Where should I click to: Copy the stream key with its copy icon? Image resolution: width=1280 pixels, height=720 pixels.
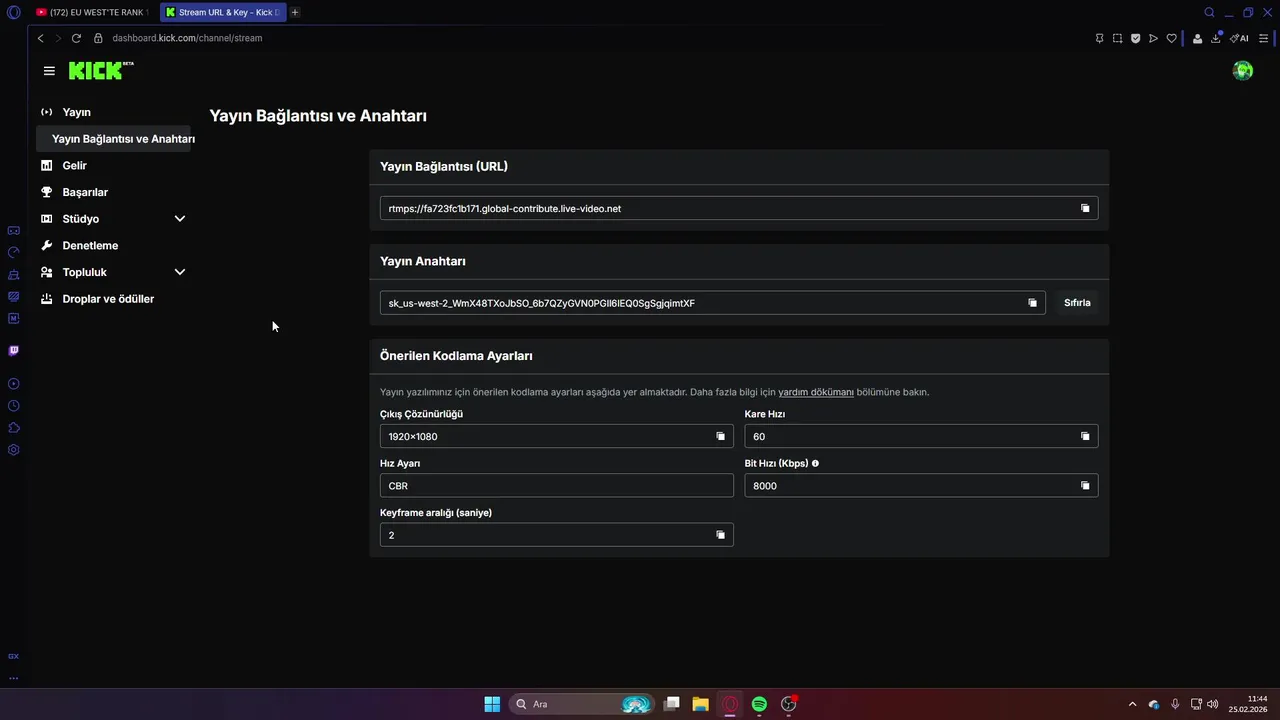point(1032,303)
